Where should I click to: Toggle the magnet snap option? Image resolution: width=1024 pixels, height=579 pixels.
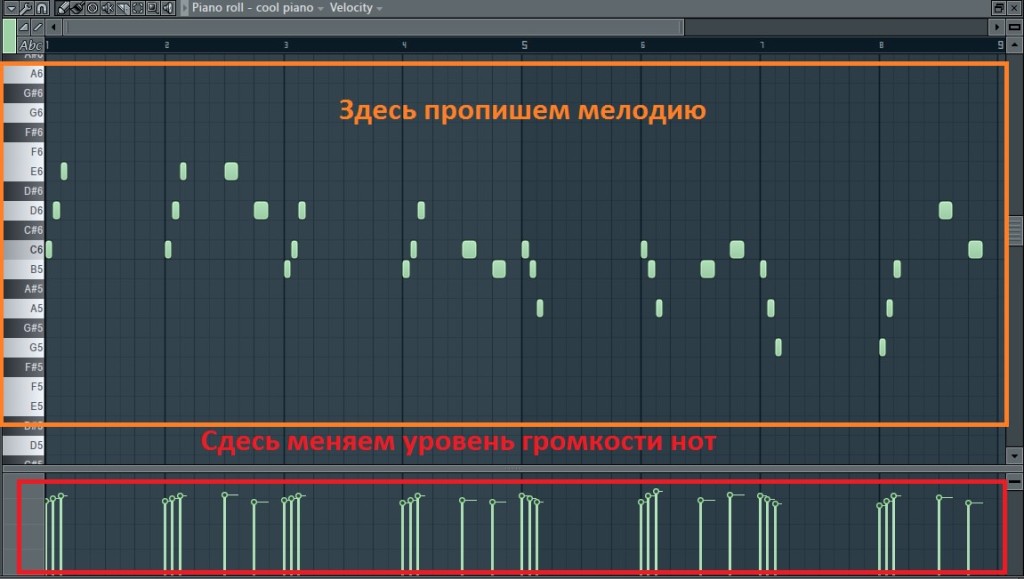41,7
